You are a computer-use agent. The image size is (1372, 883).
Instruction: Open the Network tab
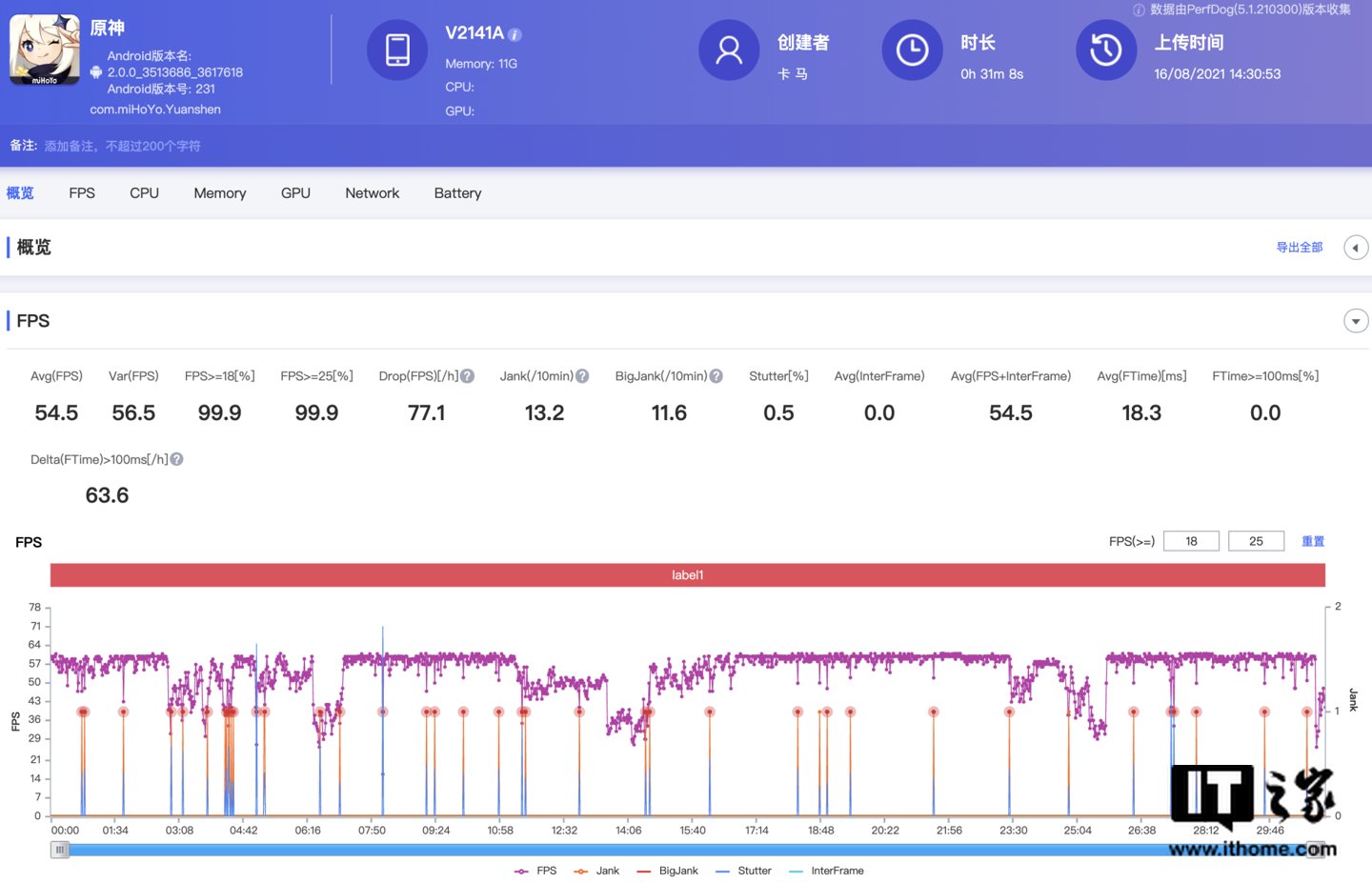373,192
